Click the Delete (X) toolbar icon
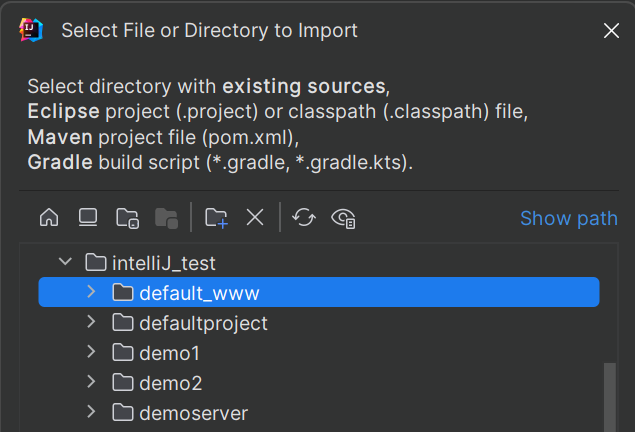Viewport: 635px width, 432px height. 255,217
